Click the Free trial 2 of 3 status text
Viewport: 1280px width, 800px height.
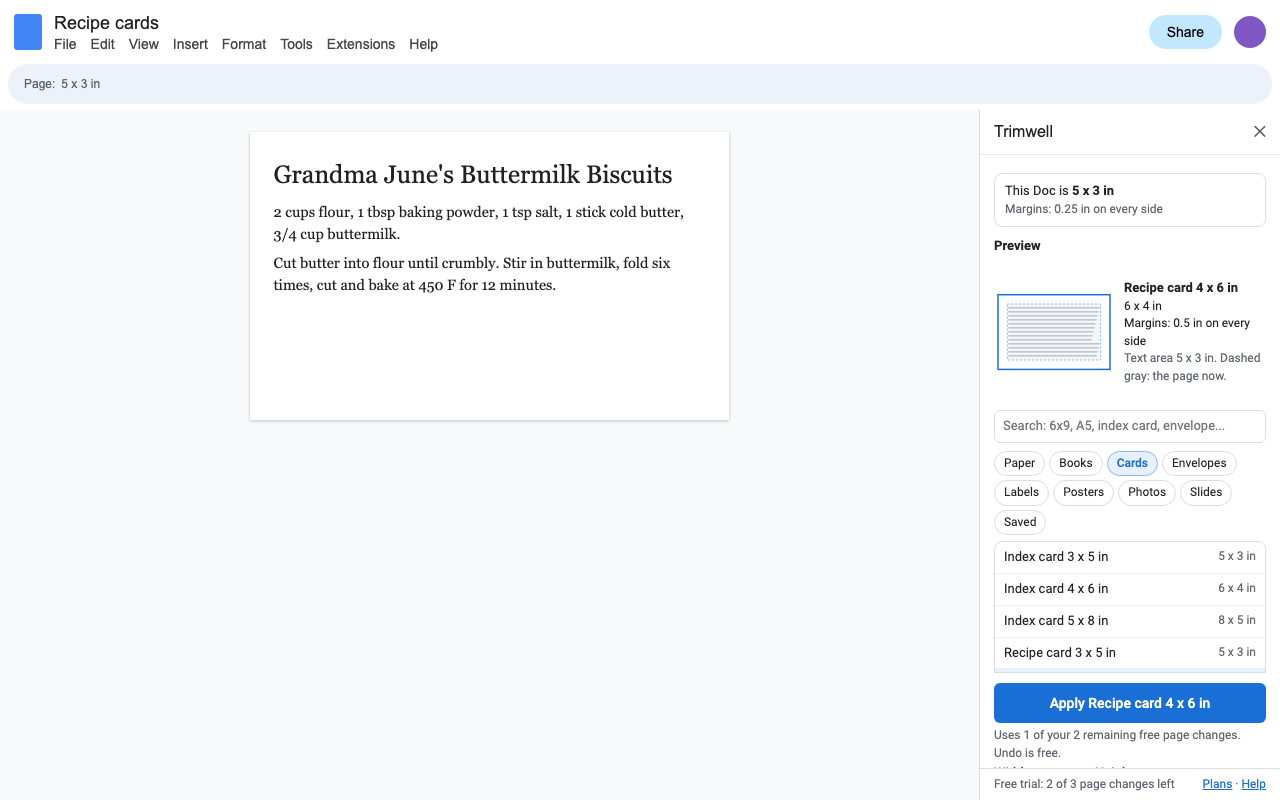1084,784
